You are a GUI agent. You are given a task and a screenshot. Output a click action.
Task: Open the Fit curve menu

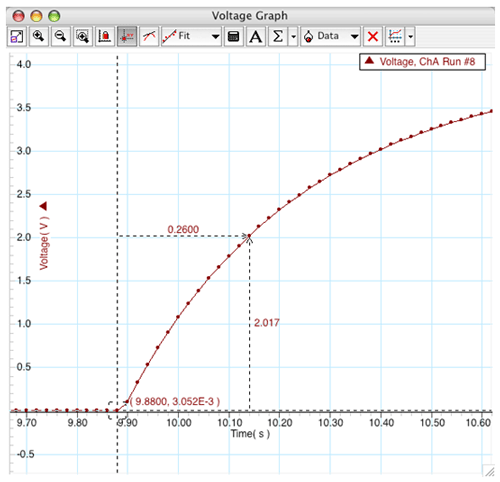[x=191, y=36]
